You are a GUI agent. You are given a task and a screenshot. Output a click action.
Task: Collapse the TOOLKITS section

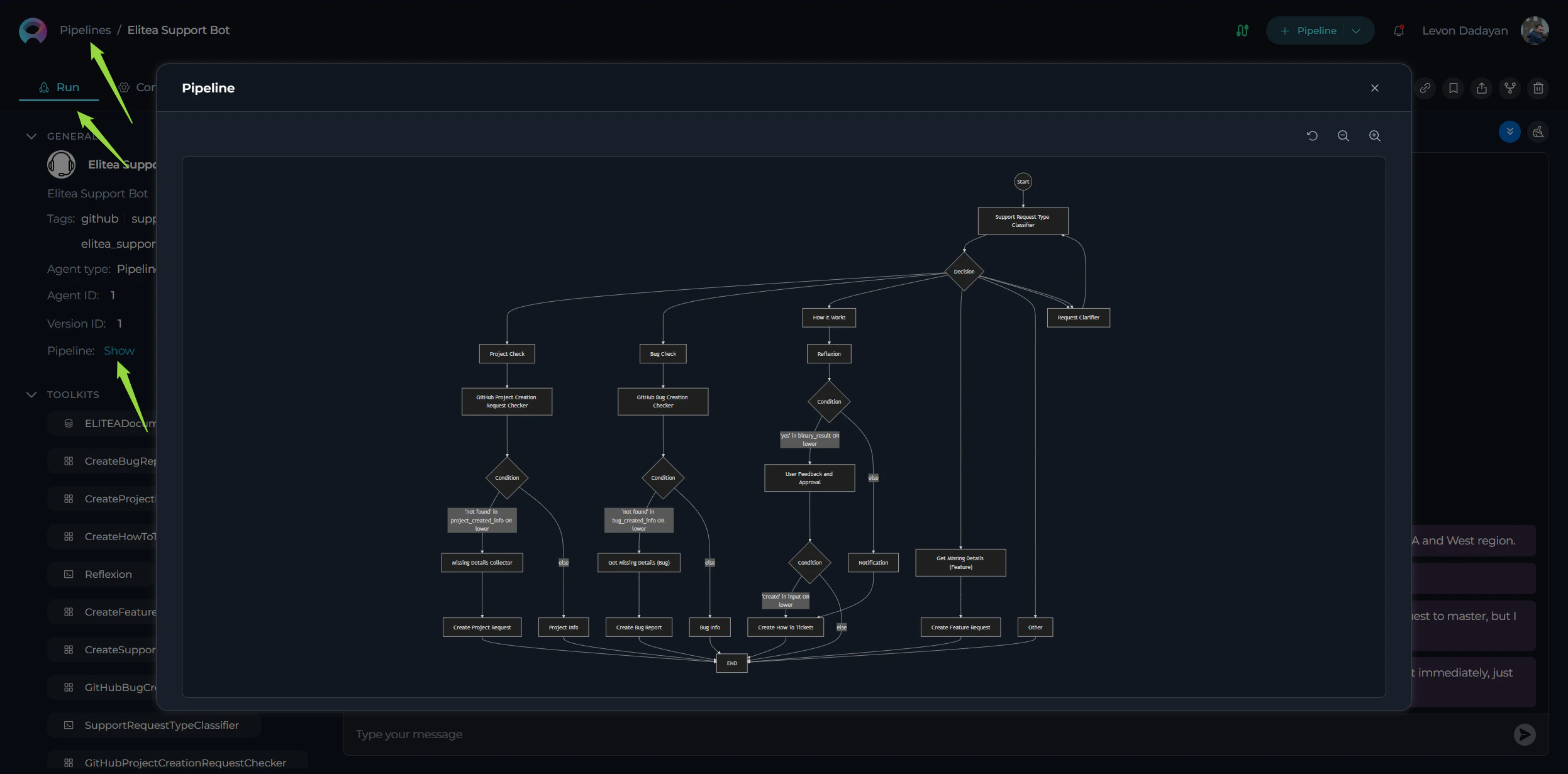[x=31, y=395]
